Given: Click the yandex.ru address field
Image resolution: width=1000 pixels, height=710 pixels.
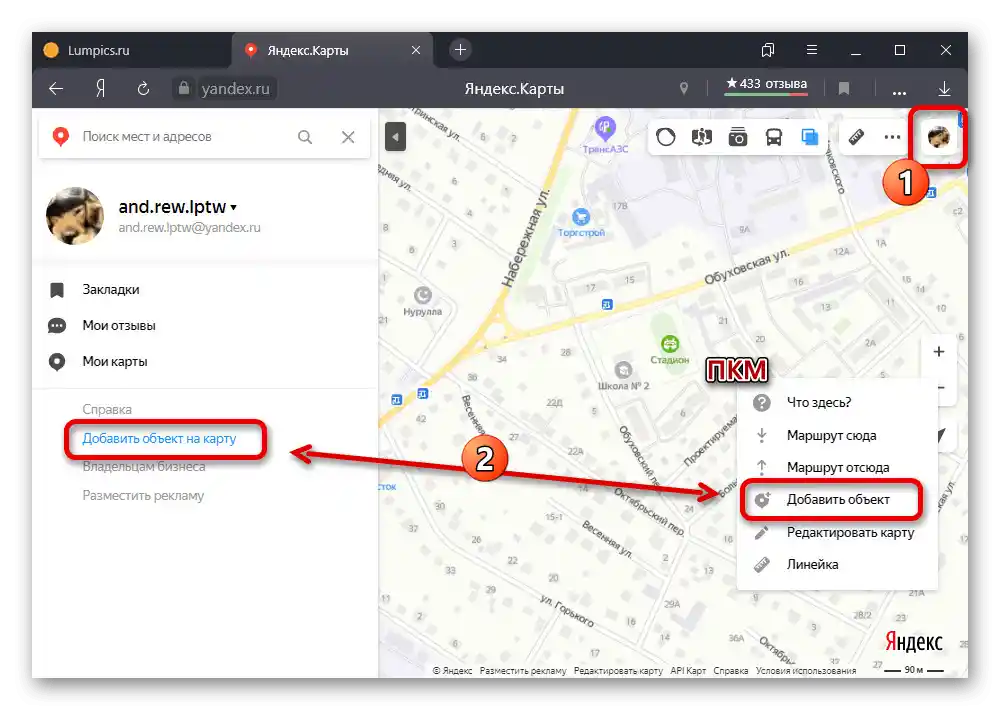Looking at the screenshot, I should click(235, 89).
